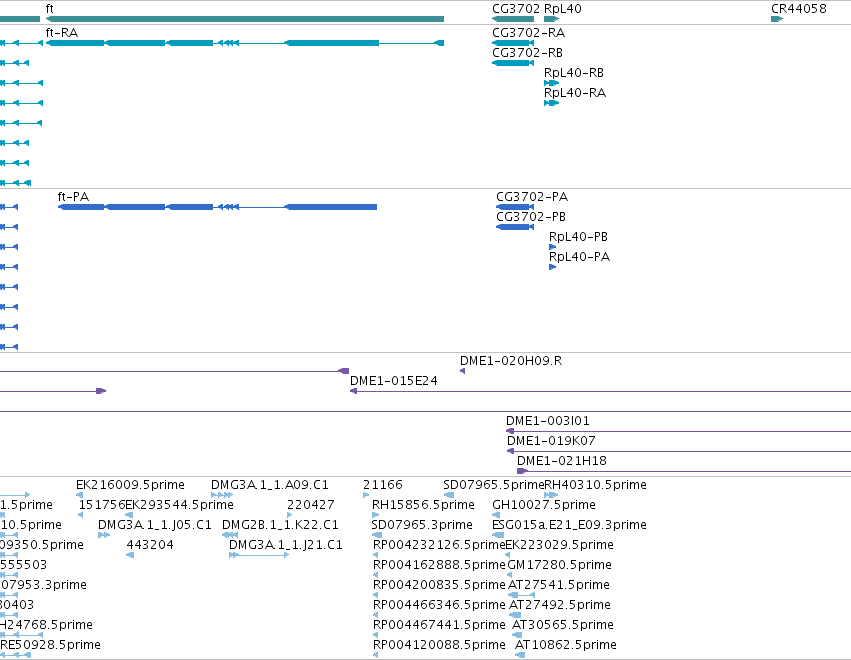851x660 pixels.
Task: Select the RP004120088.5prime EST label
Action: coord(439,645)
